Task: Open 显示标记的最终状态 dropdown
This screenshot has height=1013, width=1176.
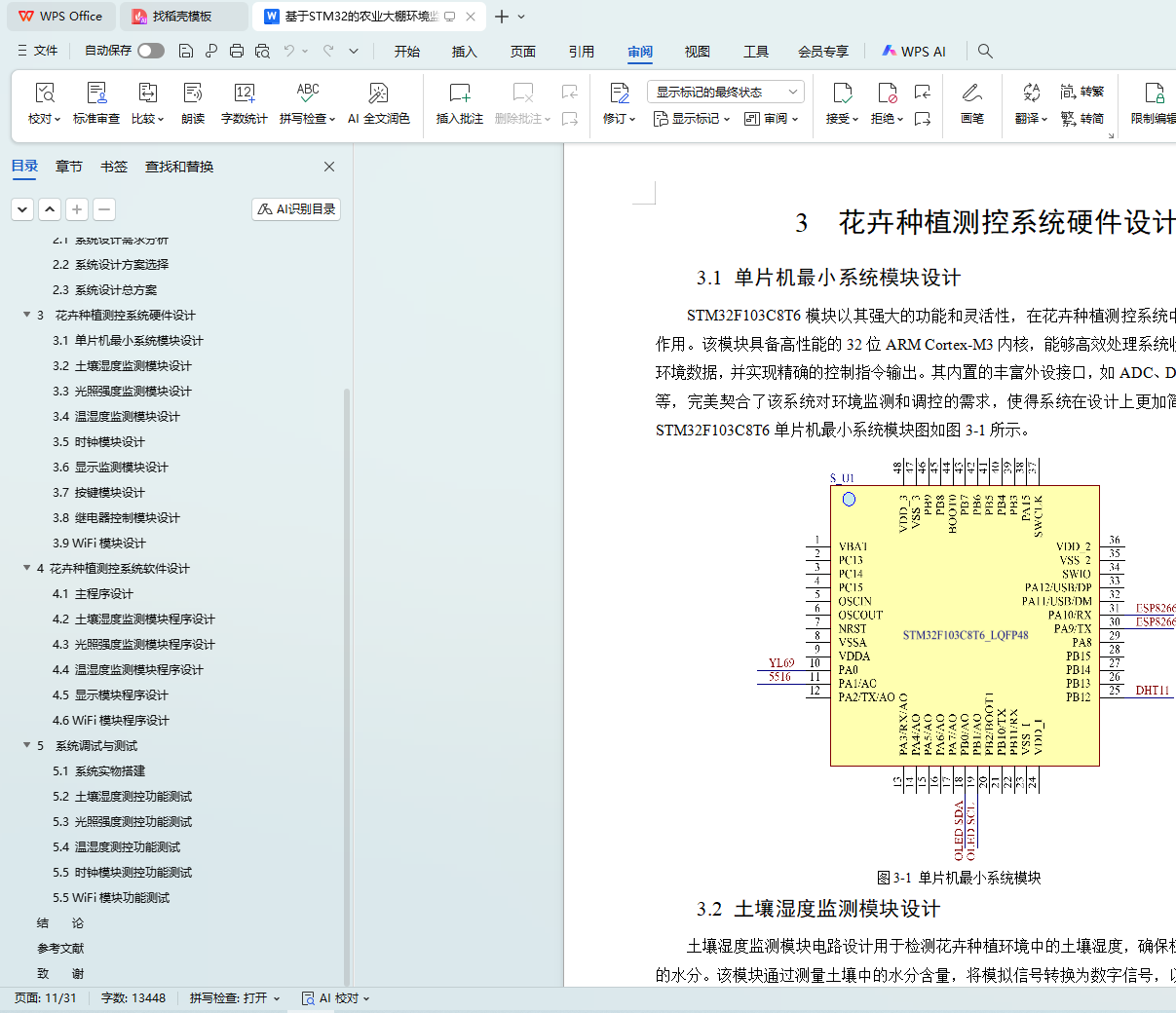Action: [x=725, y=92]
